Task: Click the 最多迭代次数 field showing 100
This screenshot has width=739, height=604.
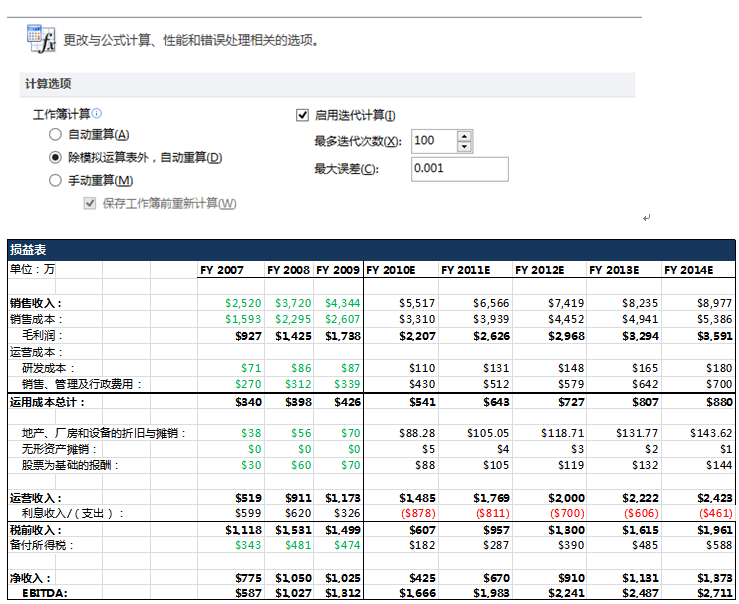Action: tap(432, 141)
